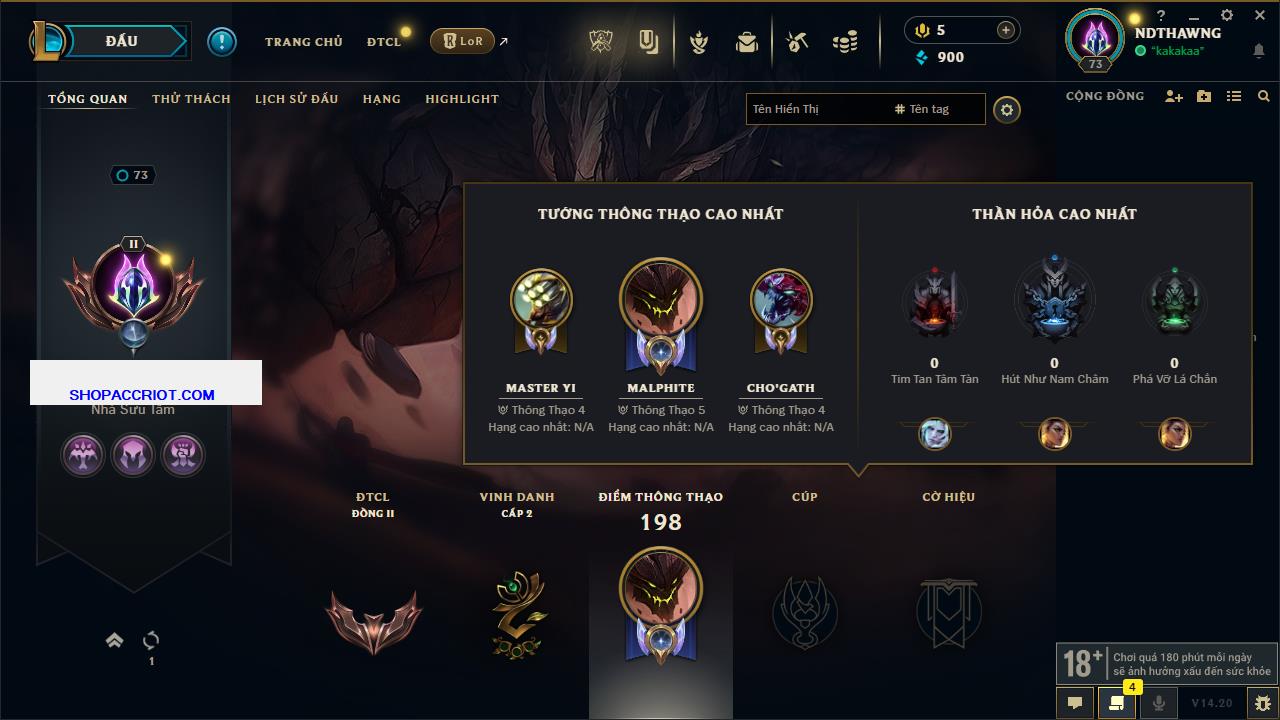Toggle the microphone mute button
This screenshot has height=720, width=1280.
[x=1159, y=703]
